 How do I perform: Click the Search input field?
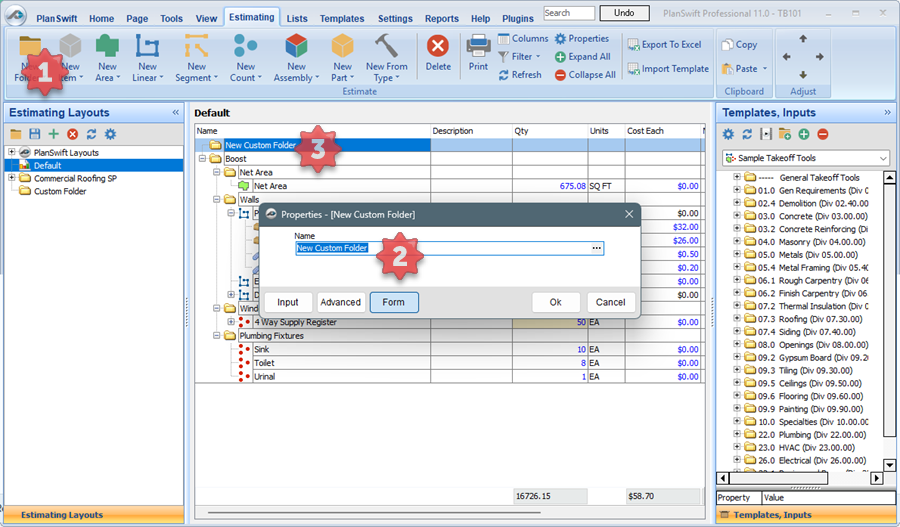[x=569, y=13]
